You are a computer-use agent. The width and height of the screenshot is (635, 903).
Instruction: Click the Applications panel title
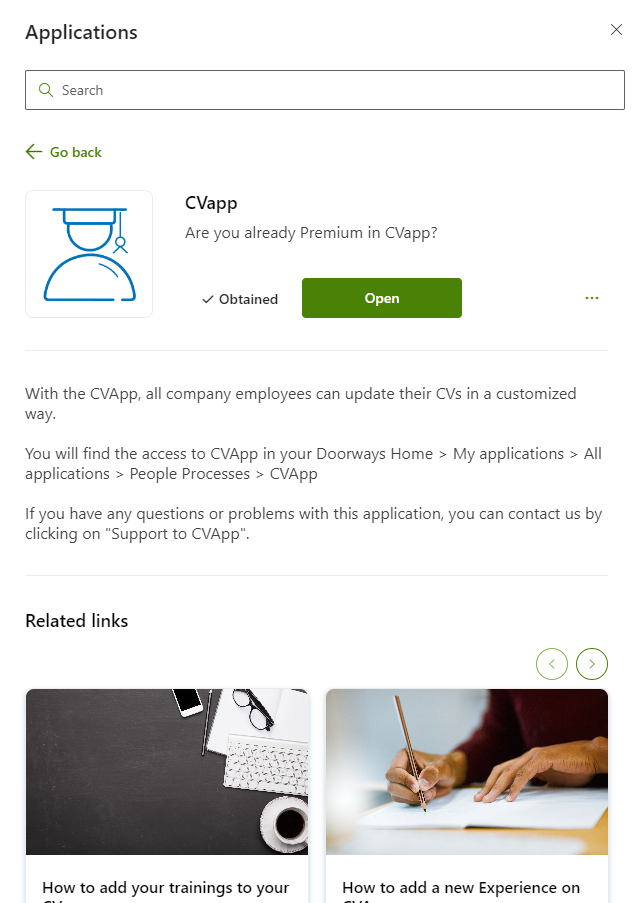pyautogui.click(x=81, y=32)
